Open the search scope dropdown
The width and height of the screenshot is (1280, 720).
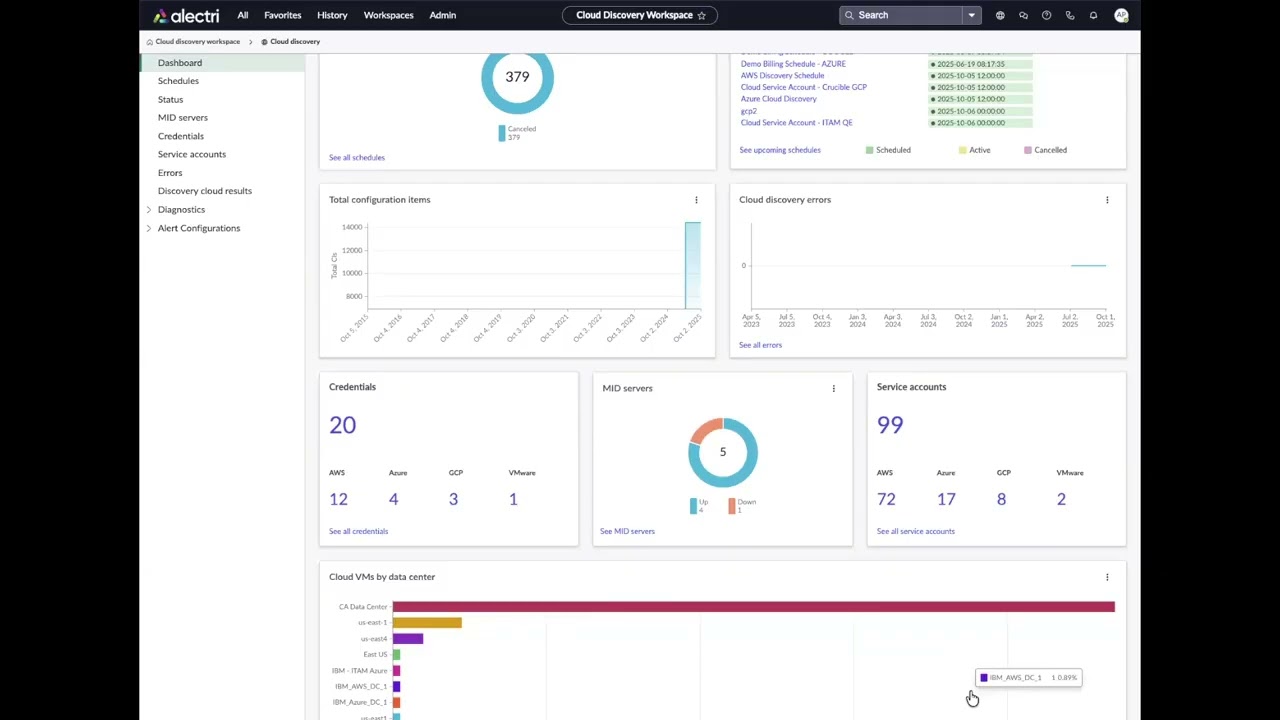(971, 15)
